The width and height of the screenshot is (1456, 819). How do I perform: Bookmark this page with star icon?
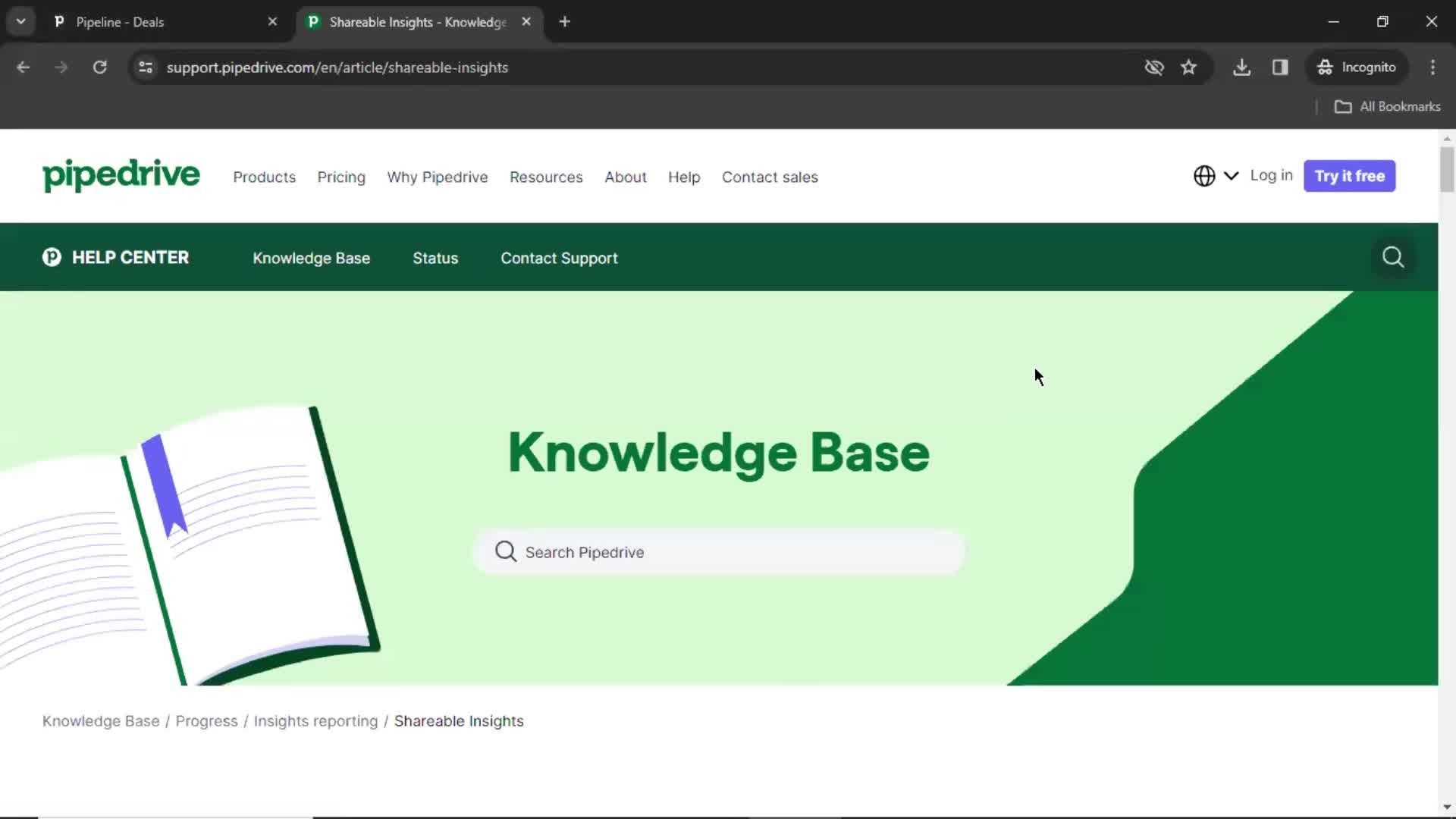(1188, 67)
